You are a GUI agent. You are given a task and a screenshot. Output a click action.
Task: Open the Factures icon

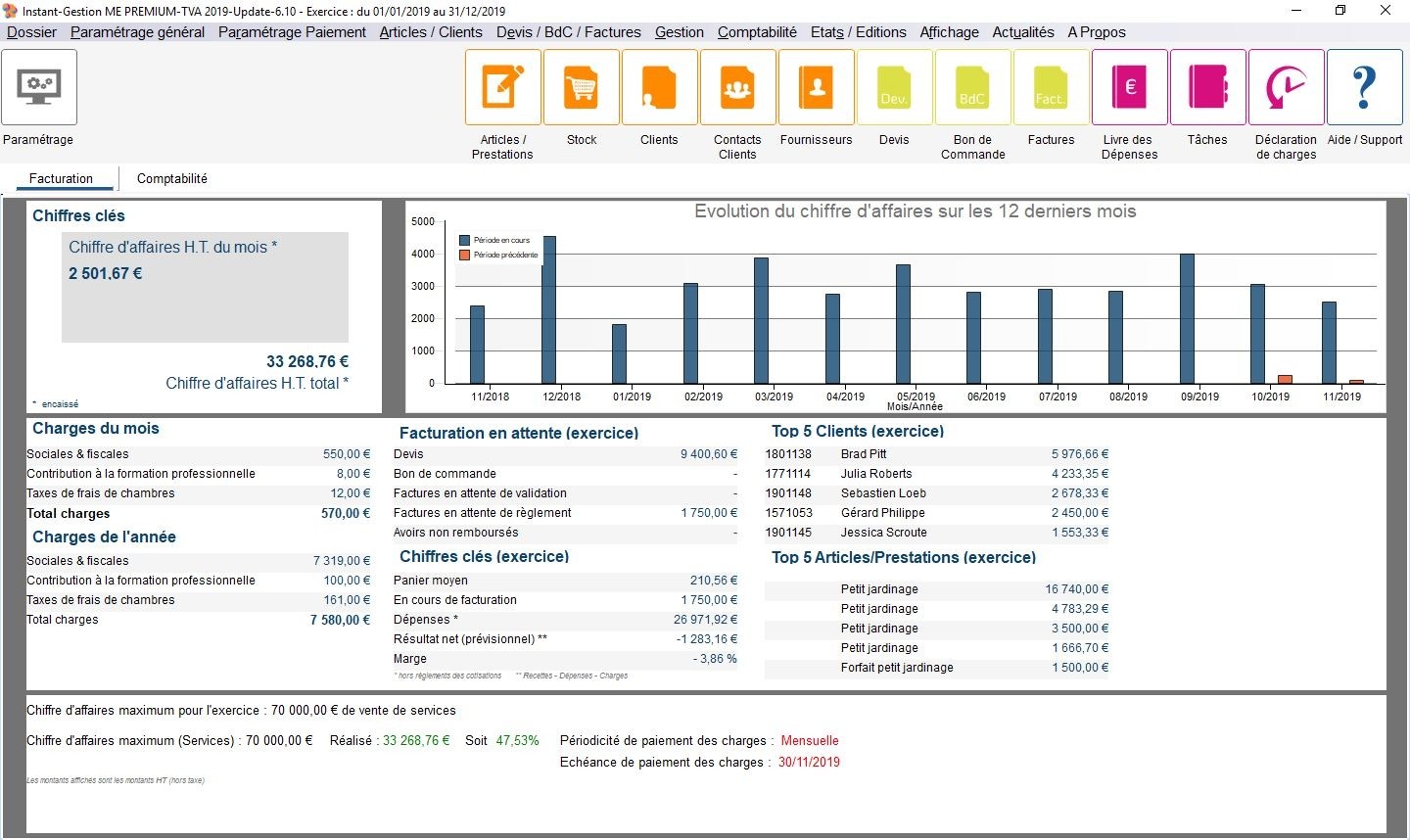point(1052,87)
